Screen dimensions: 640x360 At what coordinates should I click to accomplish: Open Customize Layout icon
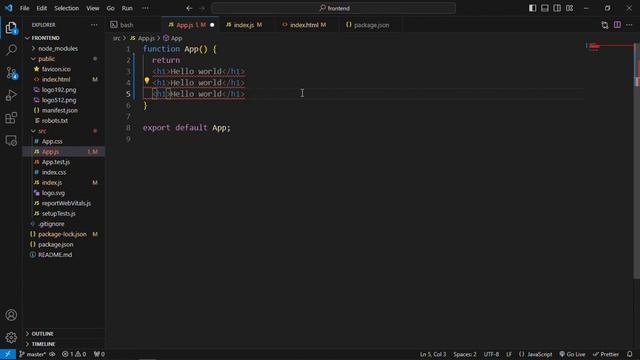tap(569, 8)
